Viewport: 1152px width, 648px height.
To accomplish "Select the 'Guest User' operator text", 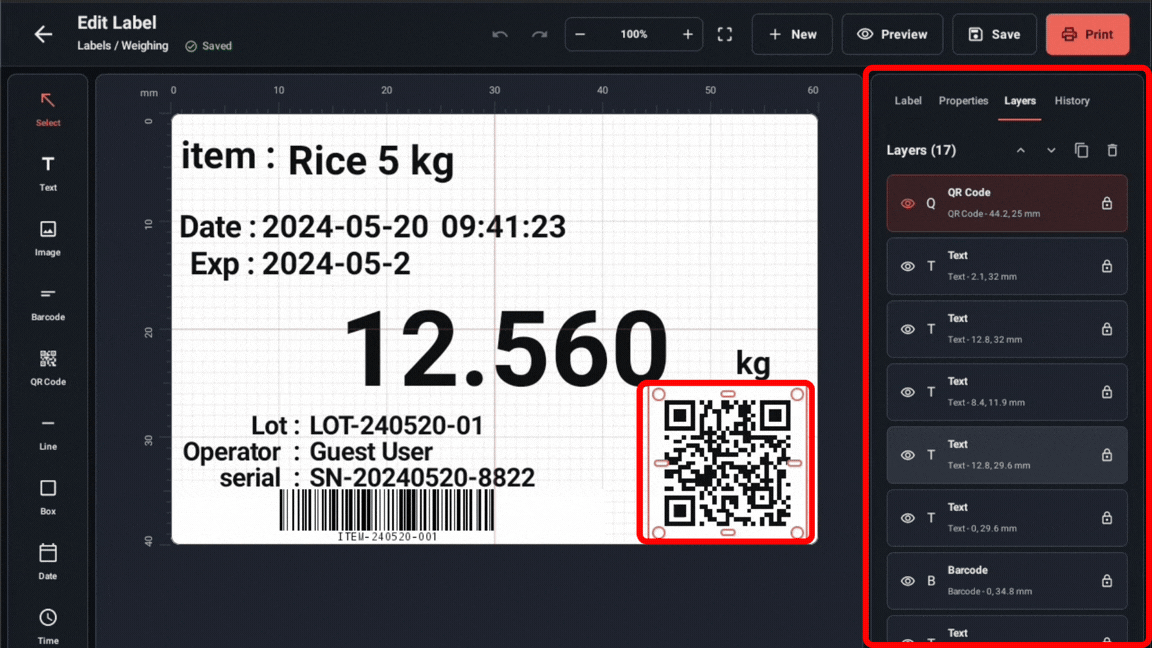I will (x=371, y=452).
